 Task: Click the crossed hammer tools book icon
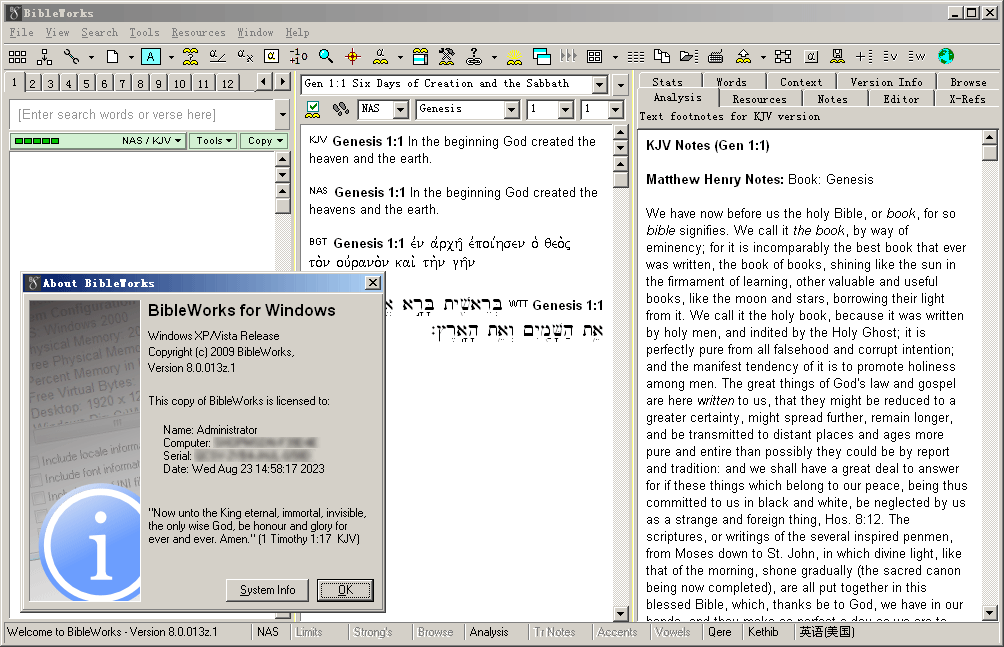447,57
